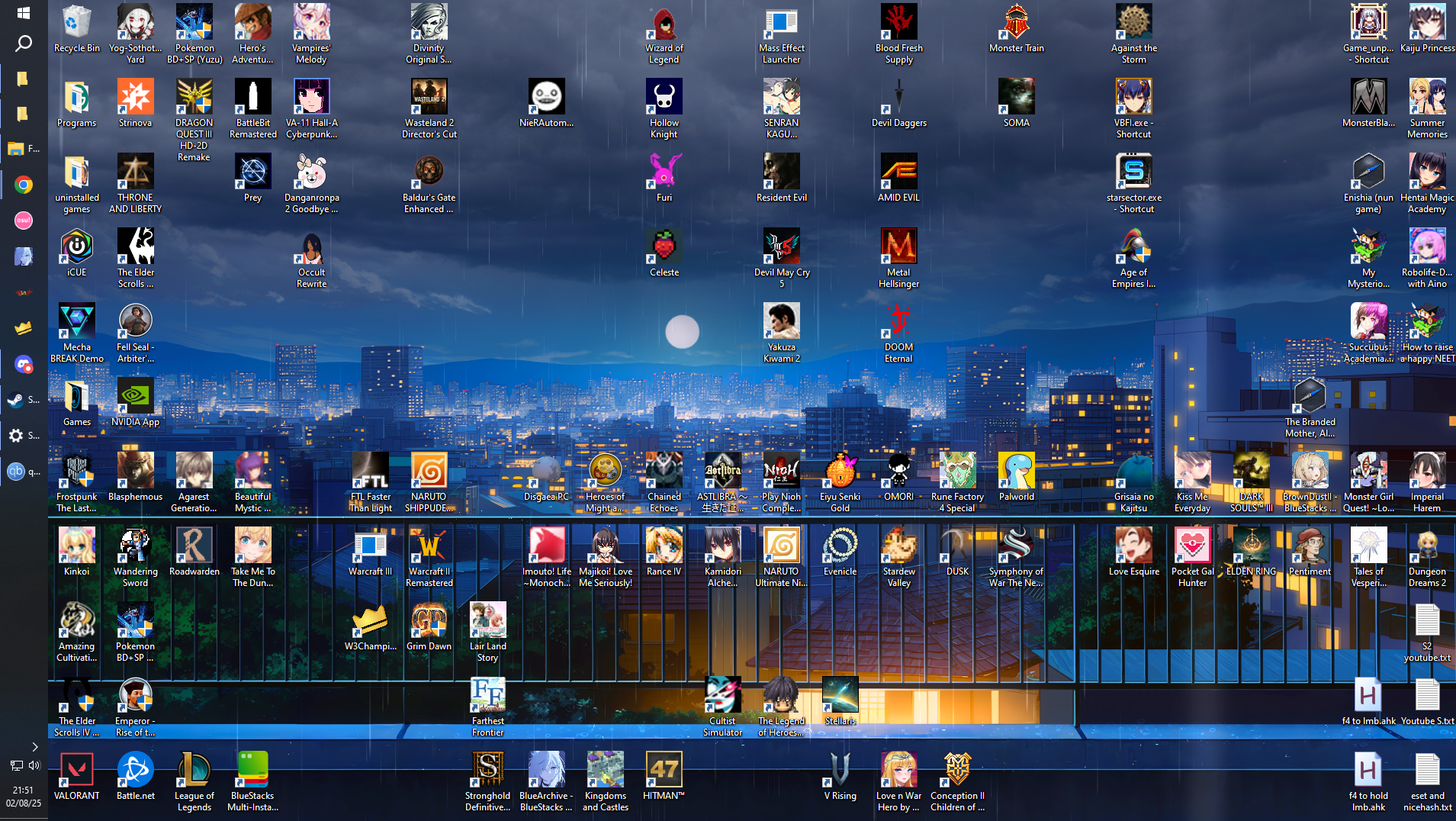Viewport: 1456px width, 821px height.
Task: Select the Monster Train icon
Action: [1016, 29]
